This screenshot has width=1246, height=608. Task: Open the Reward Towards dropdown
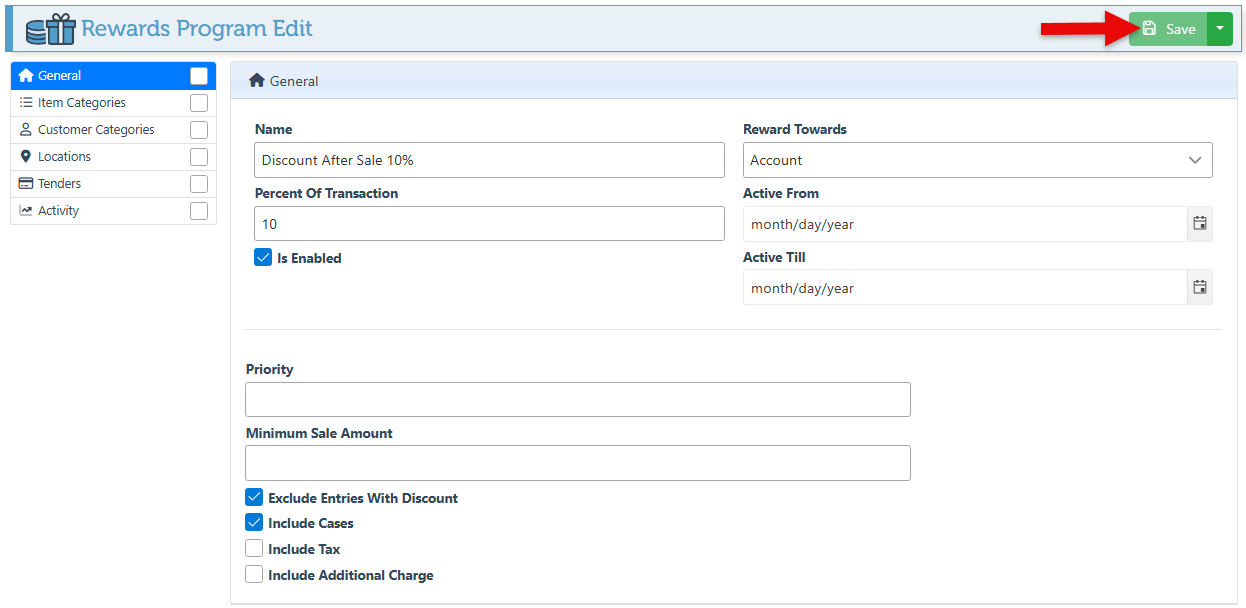pyautogui.click(x=977, y=160)
